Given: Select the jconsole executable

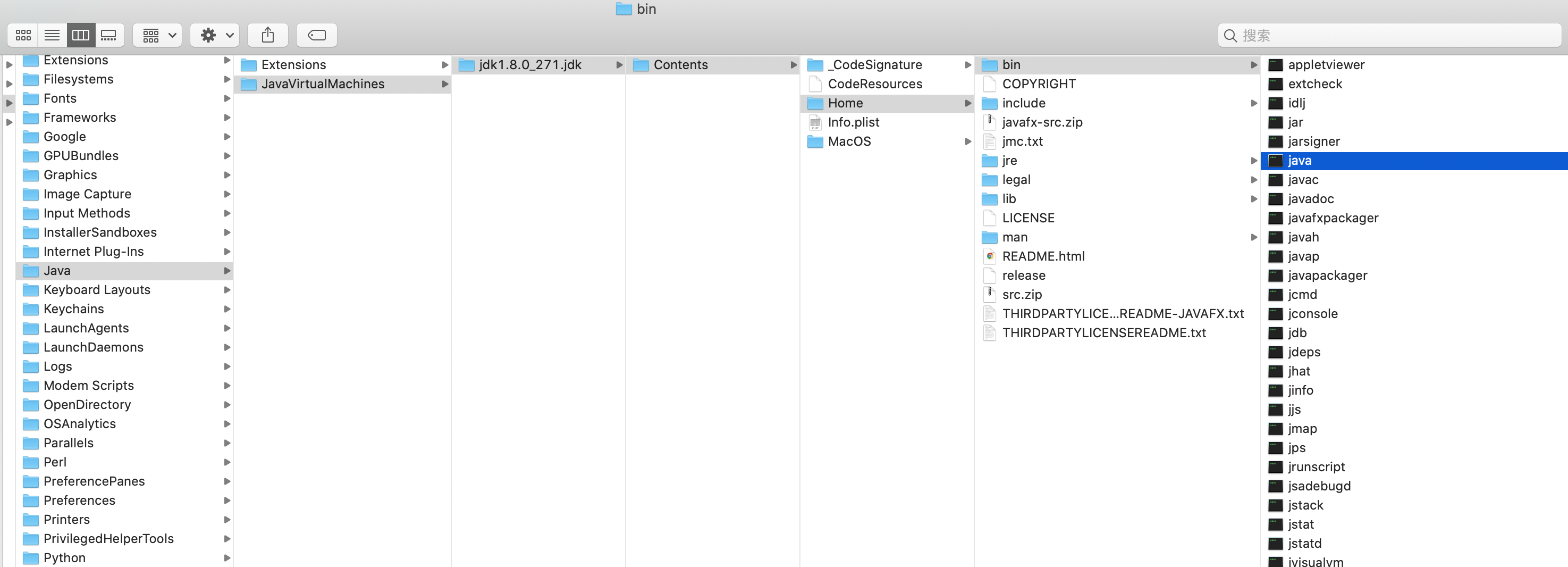Looking at the screenshot, I should [1312, 314].
